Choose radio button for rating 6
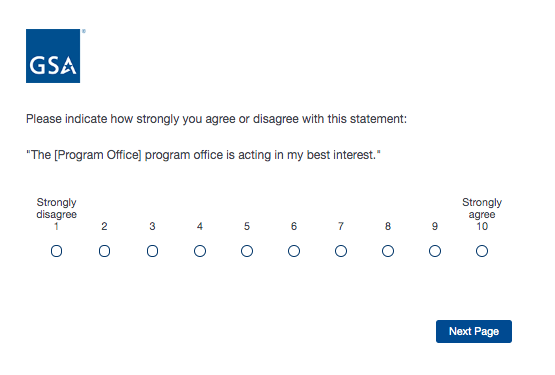555x375 pixels. (294, 251)
